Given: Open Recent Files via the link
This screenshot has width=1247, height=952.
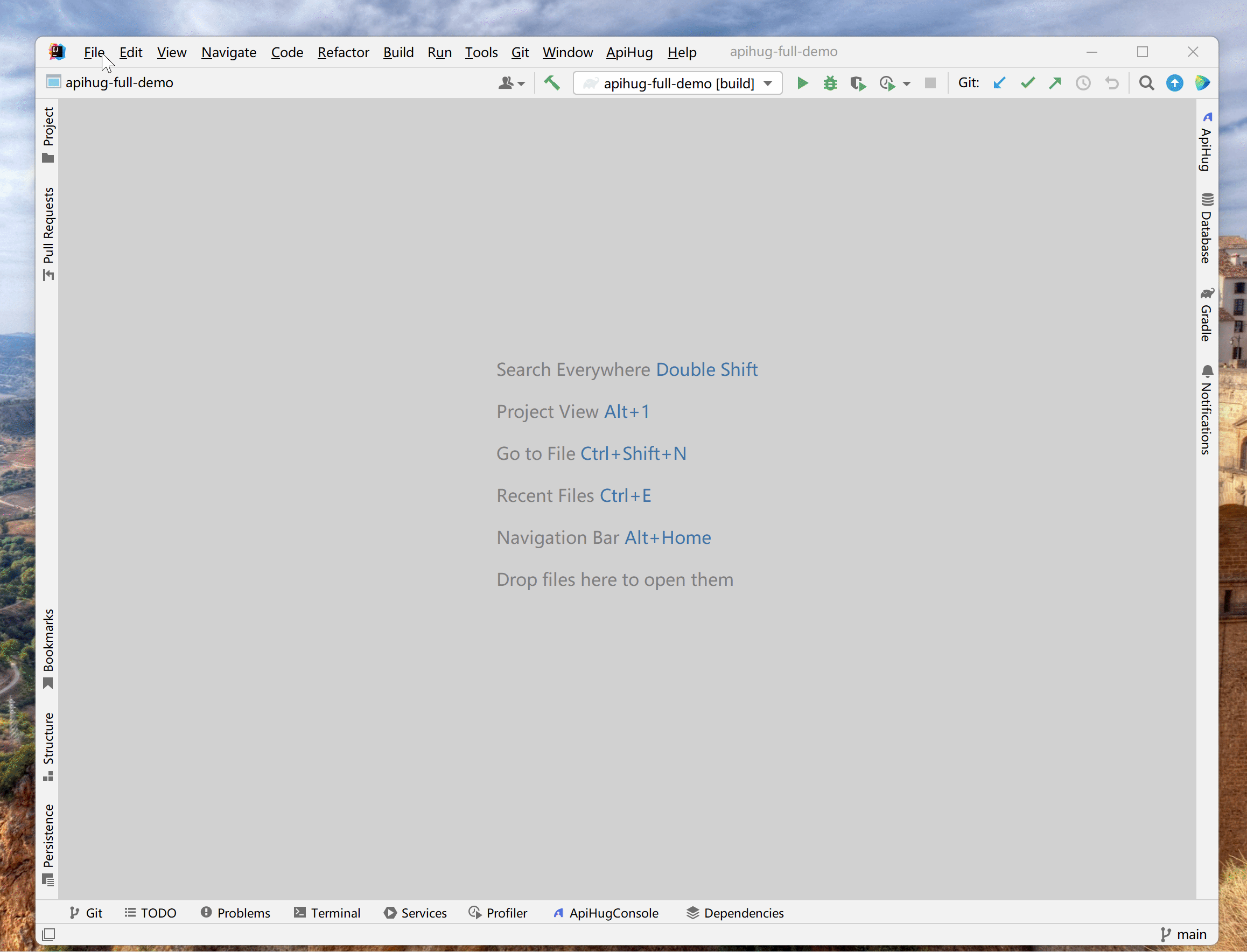Looking at the screenshot, I should pos(573,495).
